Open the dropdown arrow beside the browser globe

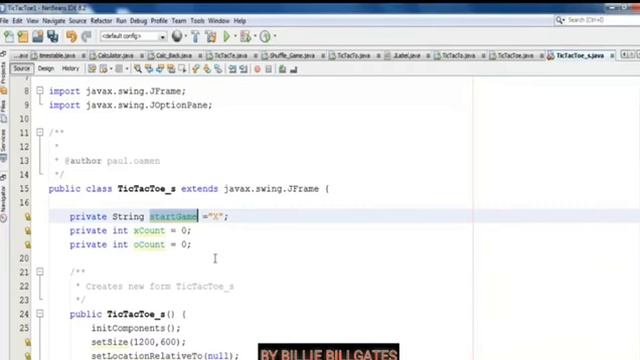click(x=186, y=36)
